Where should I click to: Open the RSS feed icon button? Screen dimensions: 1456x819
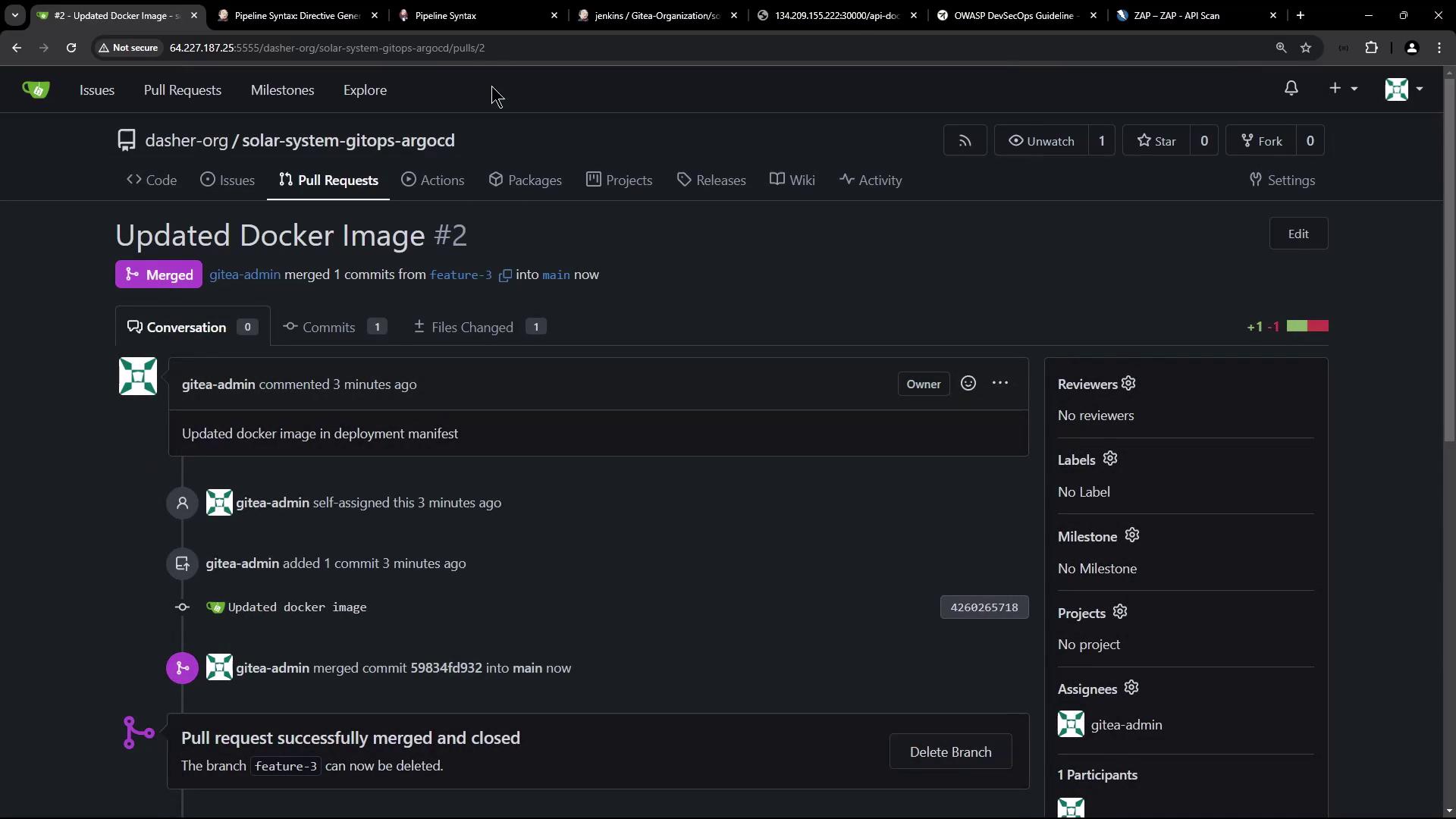[x=965, y=141]
